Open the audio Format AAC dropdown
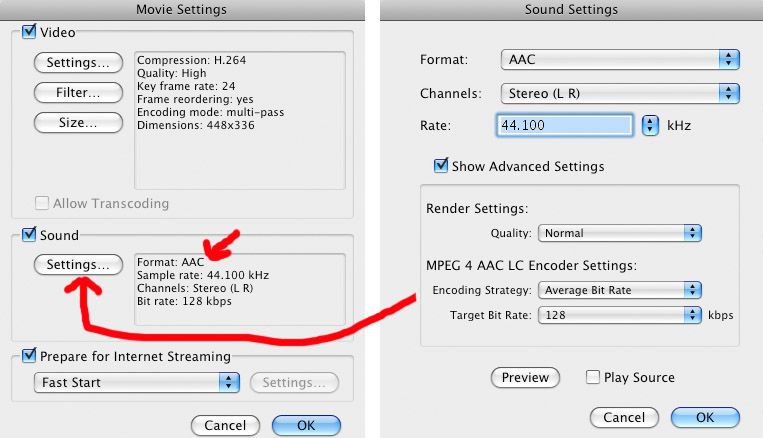 [x=619, y=60]
